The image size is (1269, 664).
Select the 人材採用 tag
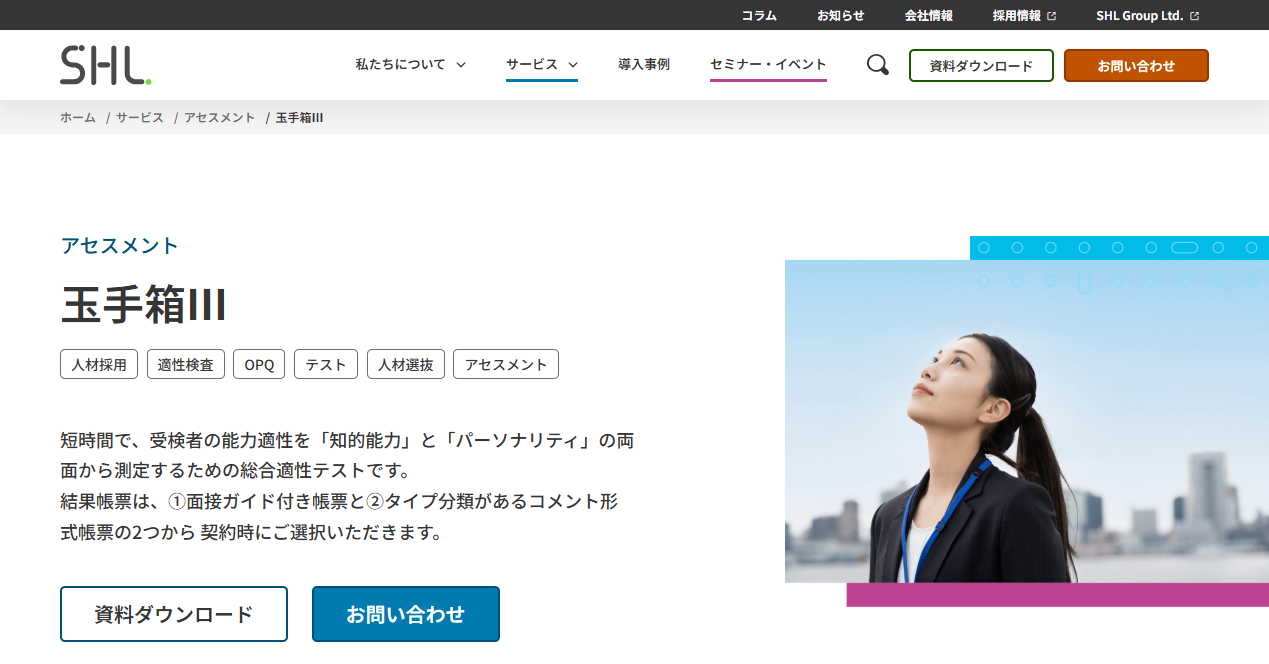click(99, 365)
